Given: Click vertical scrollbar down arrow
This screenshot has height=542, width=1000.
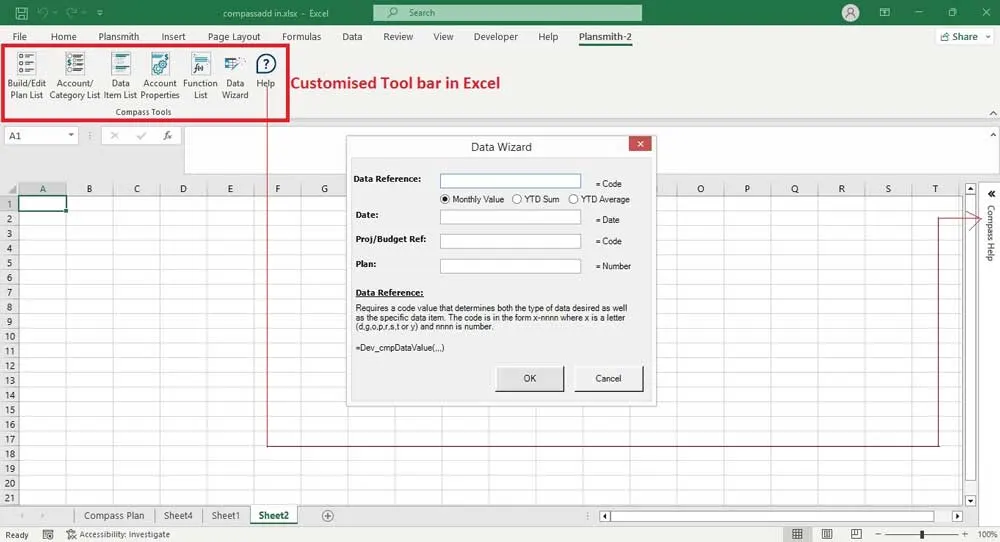Looking at the screenshot, I should coord(970,501).
